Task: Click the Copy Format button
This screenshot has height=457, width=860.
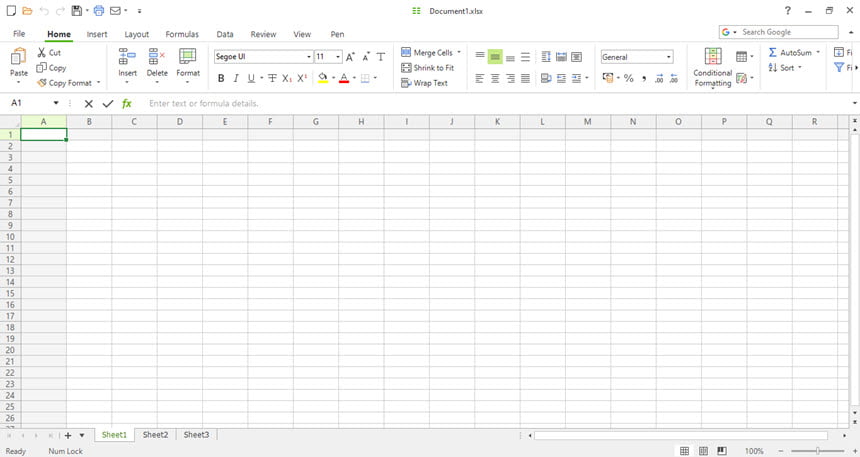Action: click(69, 83)
